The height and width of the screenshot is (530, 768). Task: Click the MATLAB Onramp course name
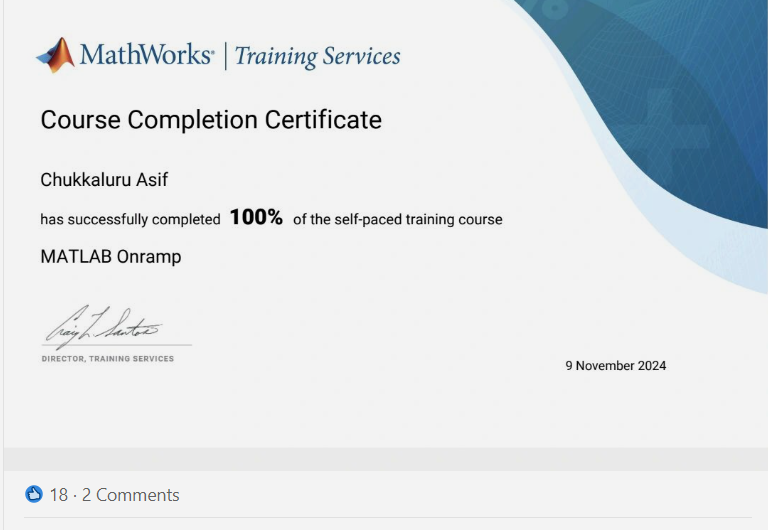tap(111, 257)
